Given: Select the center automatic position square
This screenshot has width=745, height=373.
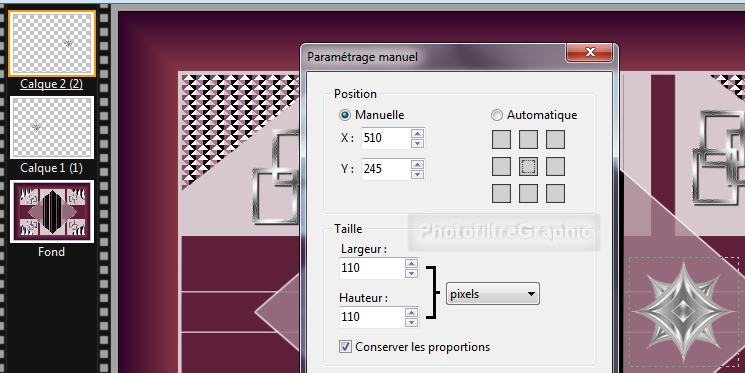Looking at the screenshot, I should click(x=528, y=167).
